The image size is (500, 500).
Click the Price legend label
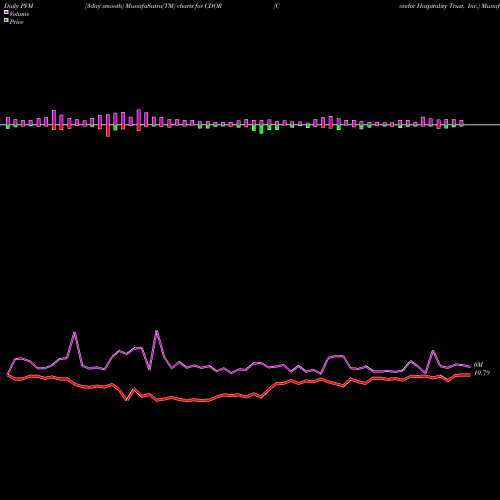(16, 22)
